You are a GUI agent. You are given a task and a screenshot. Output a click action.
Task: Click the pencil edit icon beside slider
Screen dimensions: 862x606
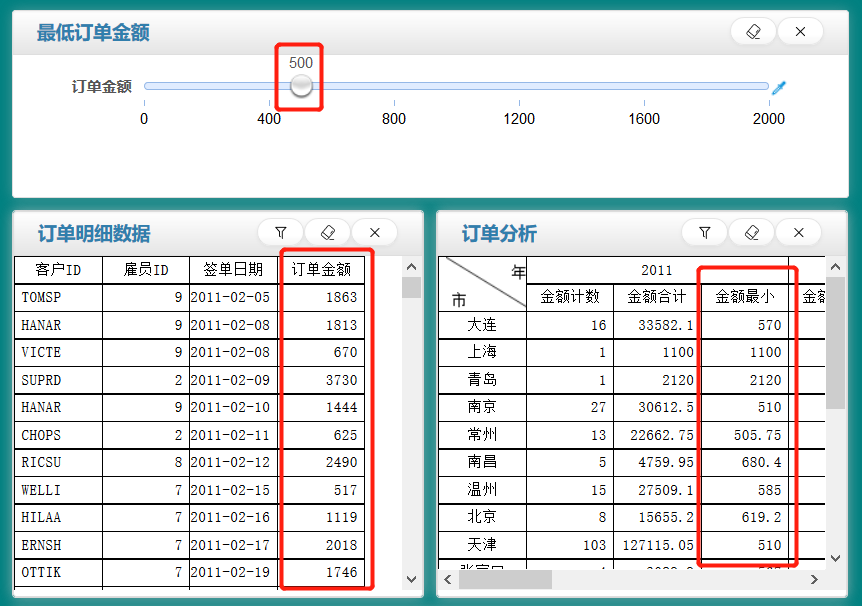[779, 87]
